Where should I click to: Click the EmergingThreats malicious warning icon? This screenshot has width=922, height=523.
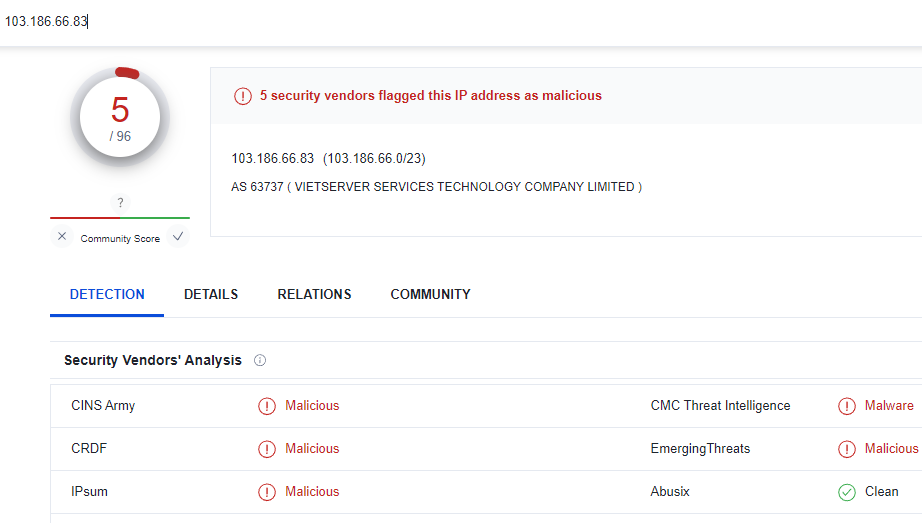click(x=847, y=449)
